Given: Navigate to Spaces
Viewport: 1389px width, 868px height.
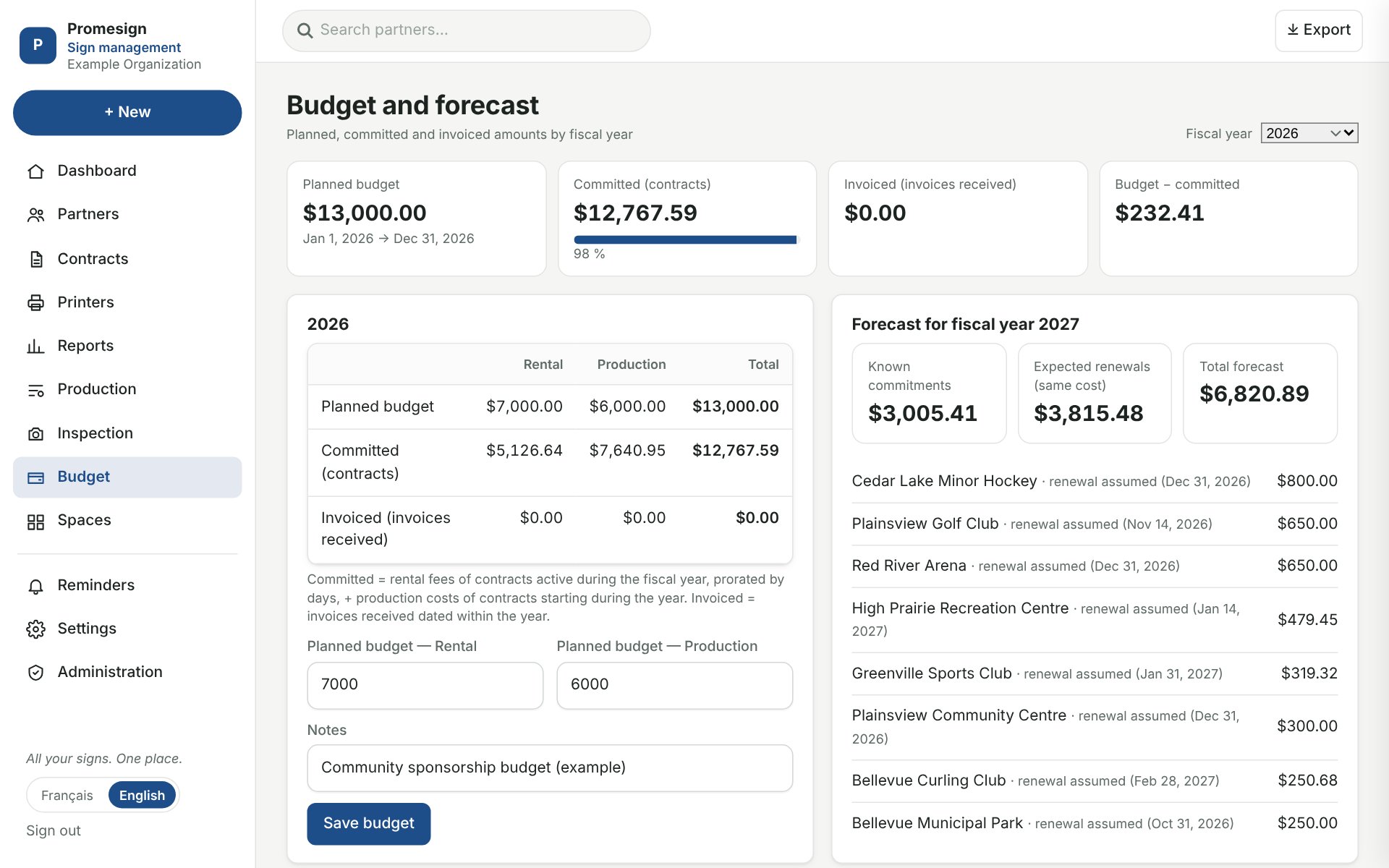Looking at the screenshot, I should pos(127,520).
